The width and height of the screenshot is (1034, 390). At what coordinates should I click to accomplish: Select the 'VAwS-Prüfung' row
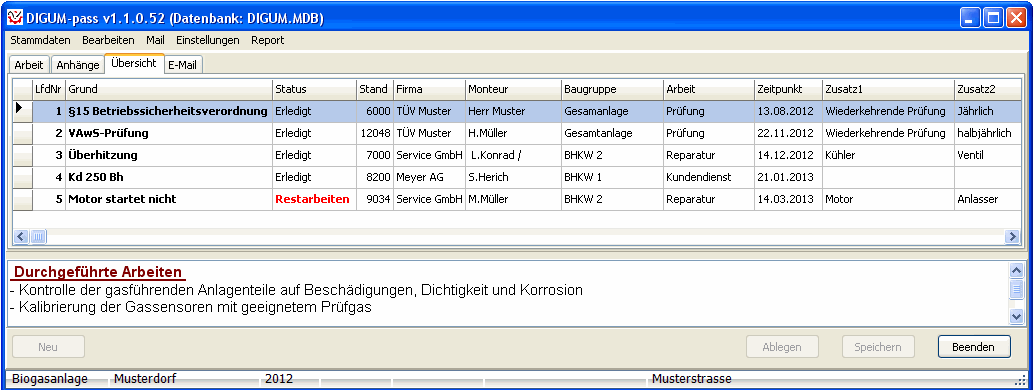[517, 133]
